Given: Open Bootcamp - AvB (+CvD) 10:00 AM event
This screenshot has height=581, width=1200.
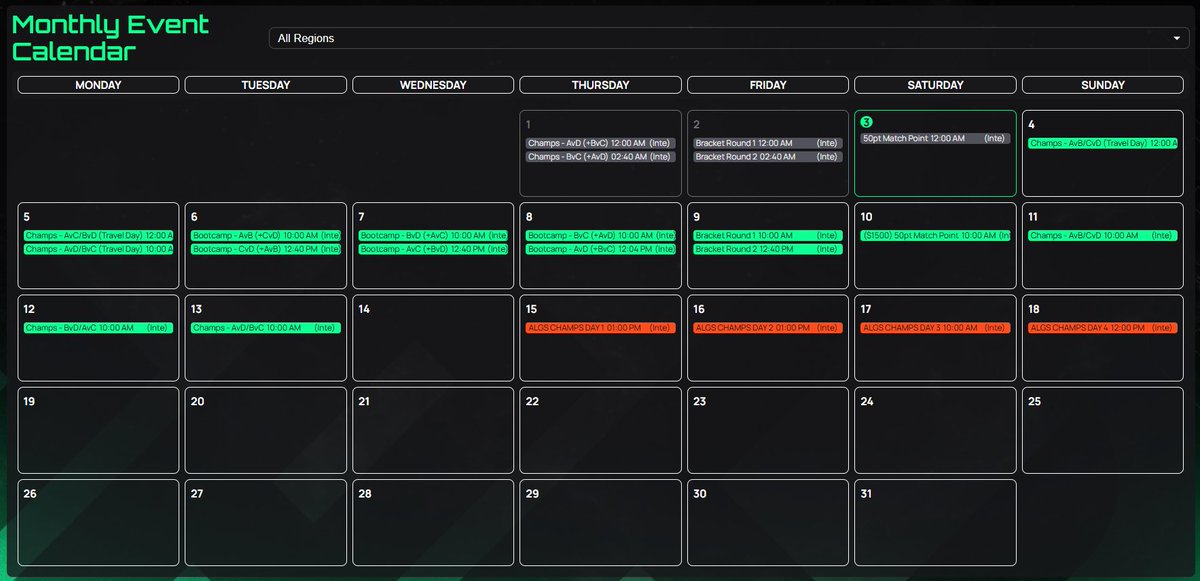Looking at the screenshot, I should pos(266,235).
